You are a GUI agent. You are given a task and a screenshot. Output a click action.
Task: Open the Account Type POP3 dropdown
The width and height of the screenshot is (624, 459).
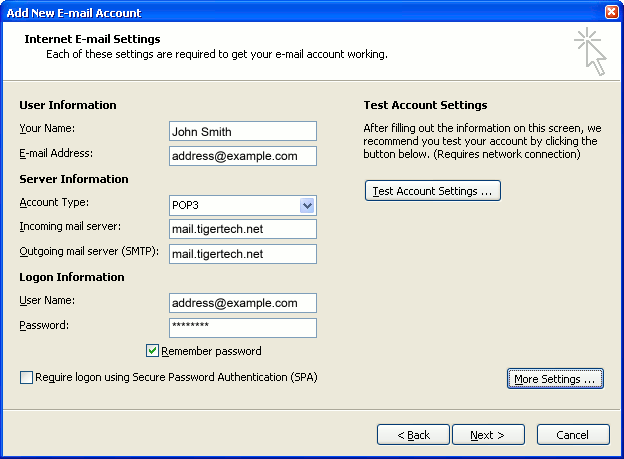click(307, 206)
